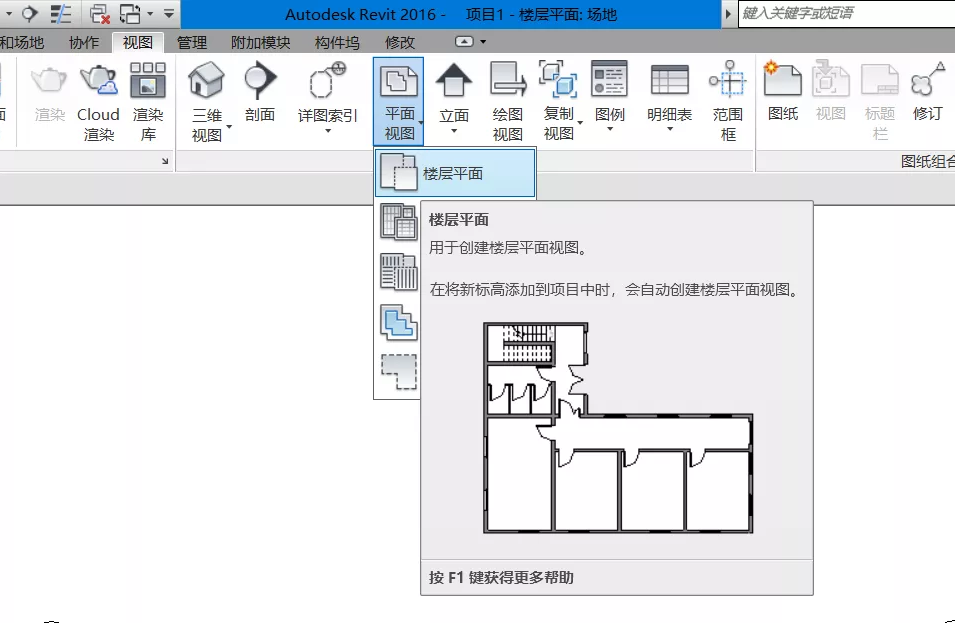The height and width of the screenshot is (623, 955).
Task: Click the Plan Views (平面视图) button
Action: 399,101
